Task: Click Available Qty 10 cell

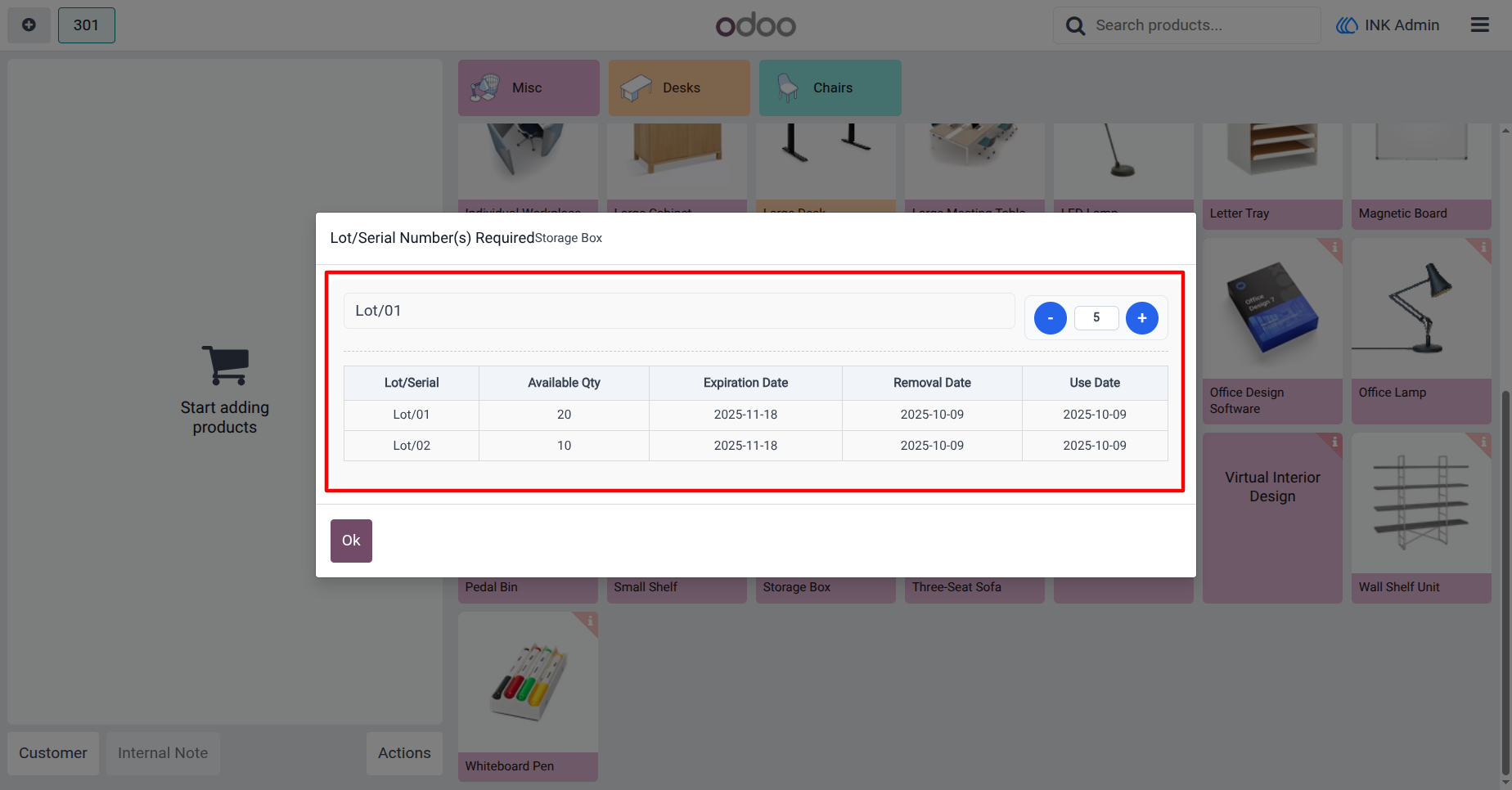Action: (x=564, y=446)
